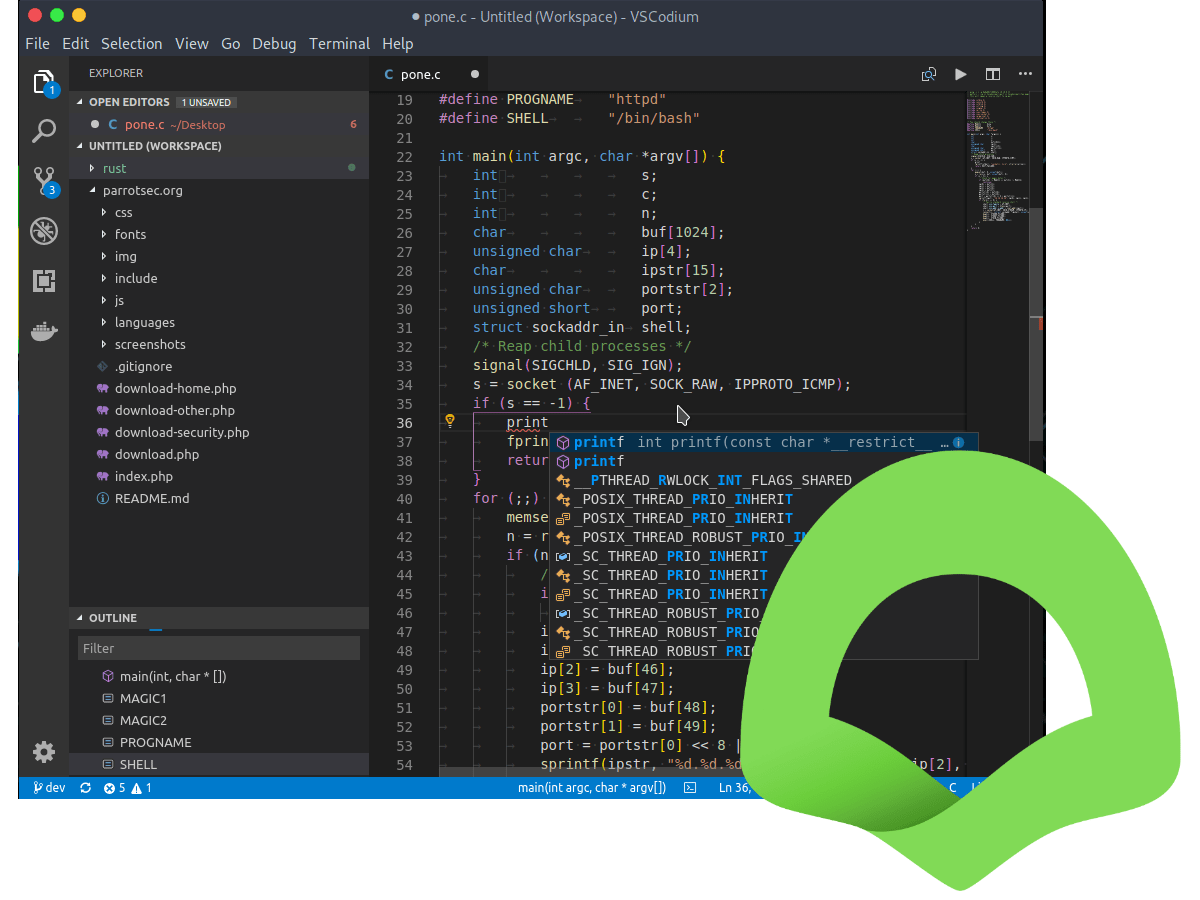The image size is (1200, 900).
Task: Collapse the Open Editors section
Action: pyautogui.click(x=219, y=102)
